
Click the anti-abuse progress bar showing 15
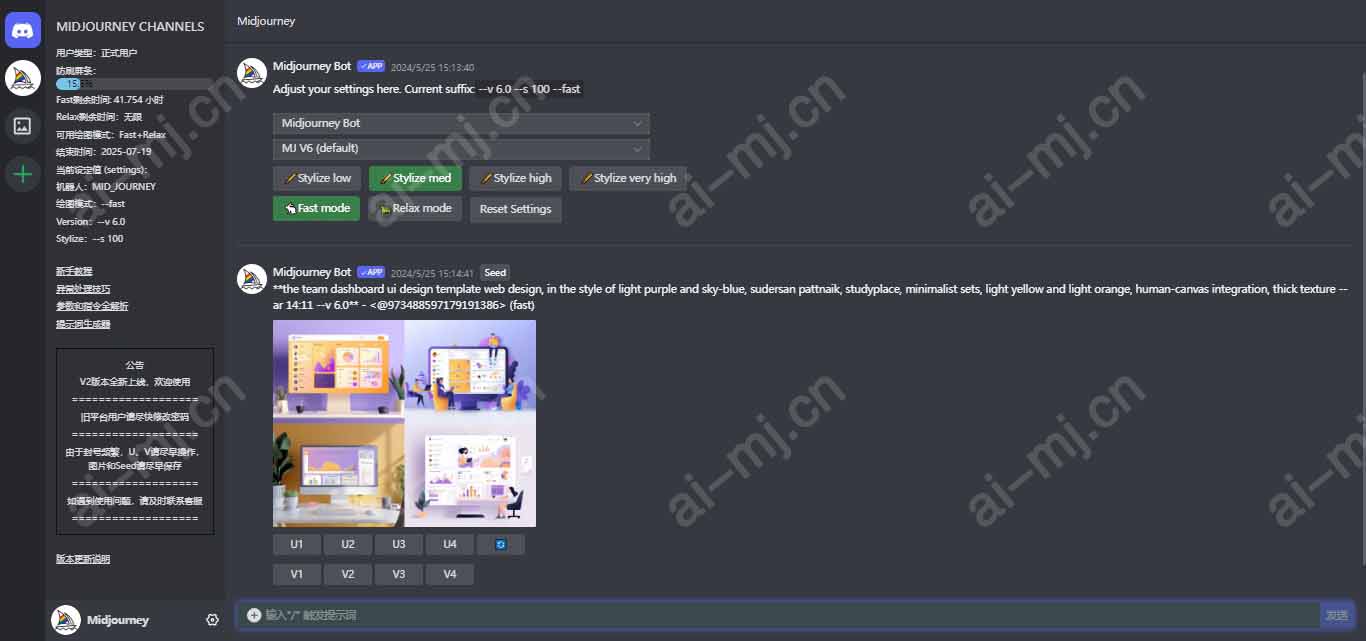[134, 85]
